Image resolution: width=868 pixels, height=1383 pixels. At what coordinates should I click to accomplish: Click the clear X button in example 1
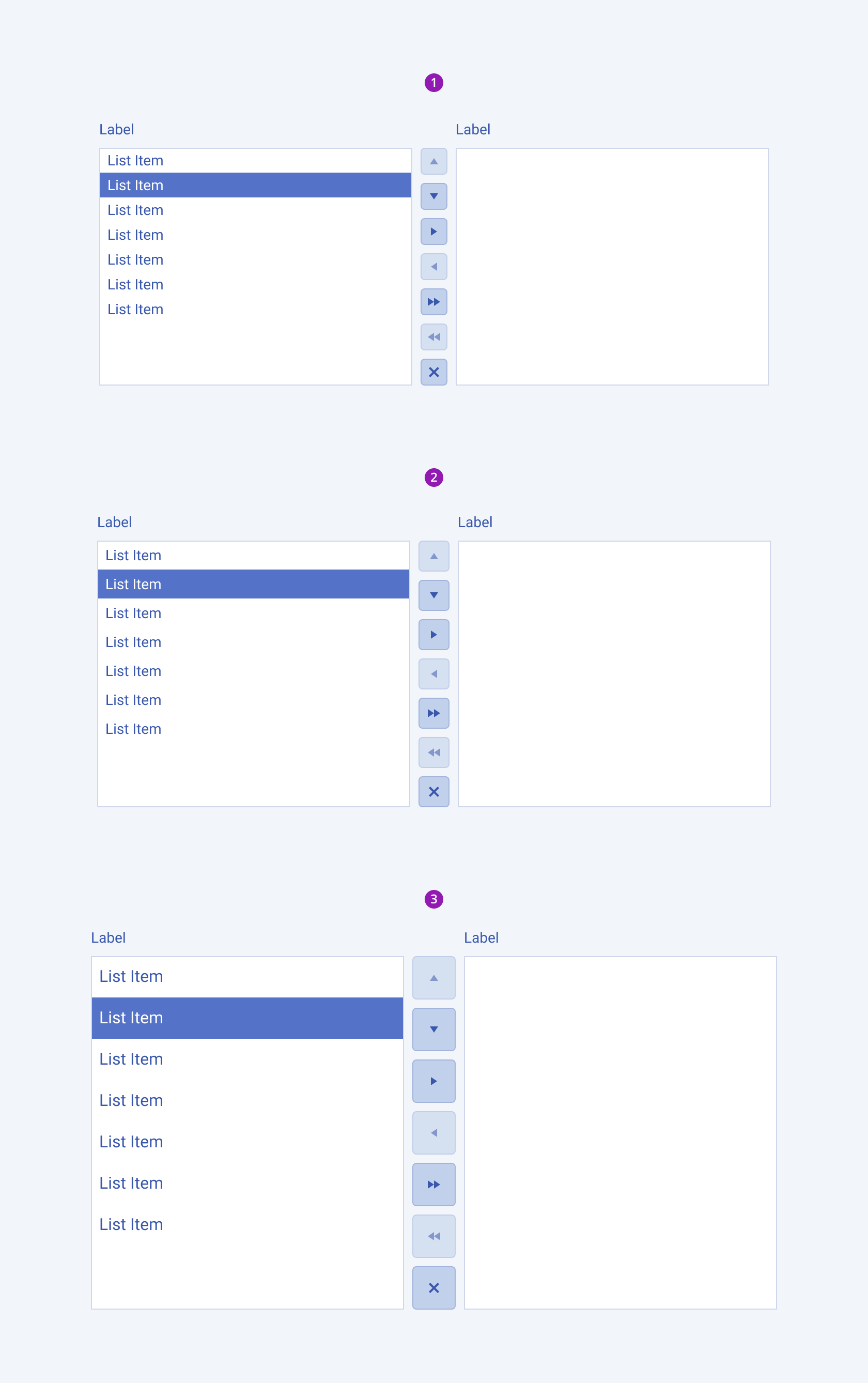click(x=433, y=372)
